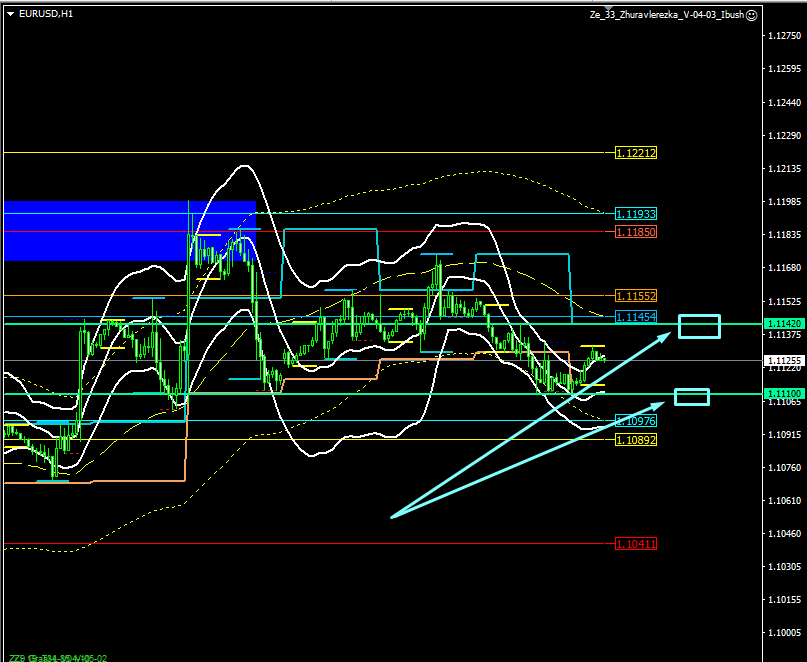
Task: Select the orange 1.11552 level label
Action: (636, 296)
